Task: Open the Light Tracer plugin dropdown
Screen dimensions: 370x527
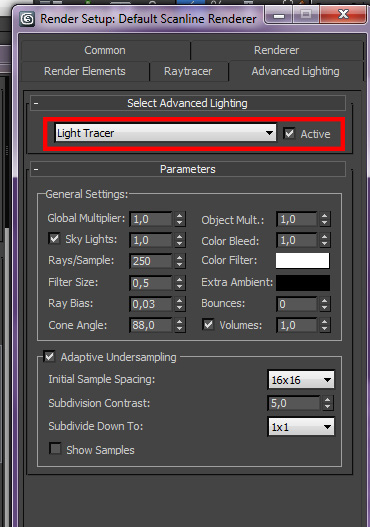Action: tap(166, 133)
